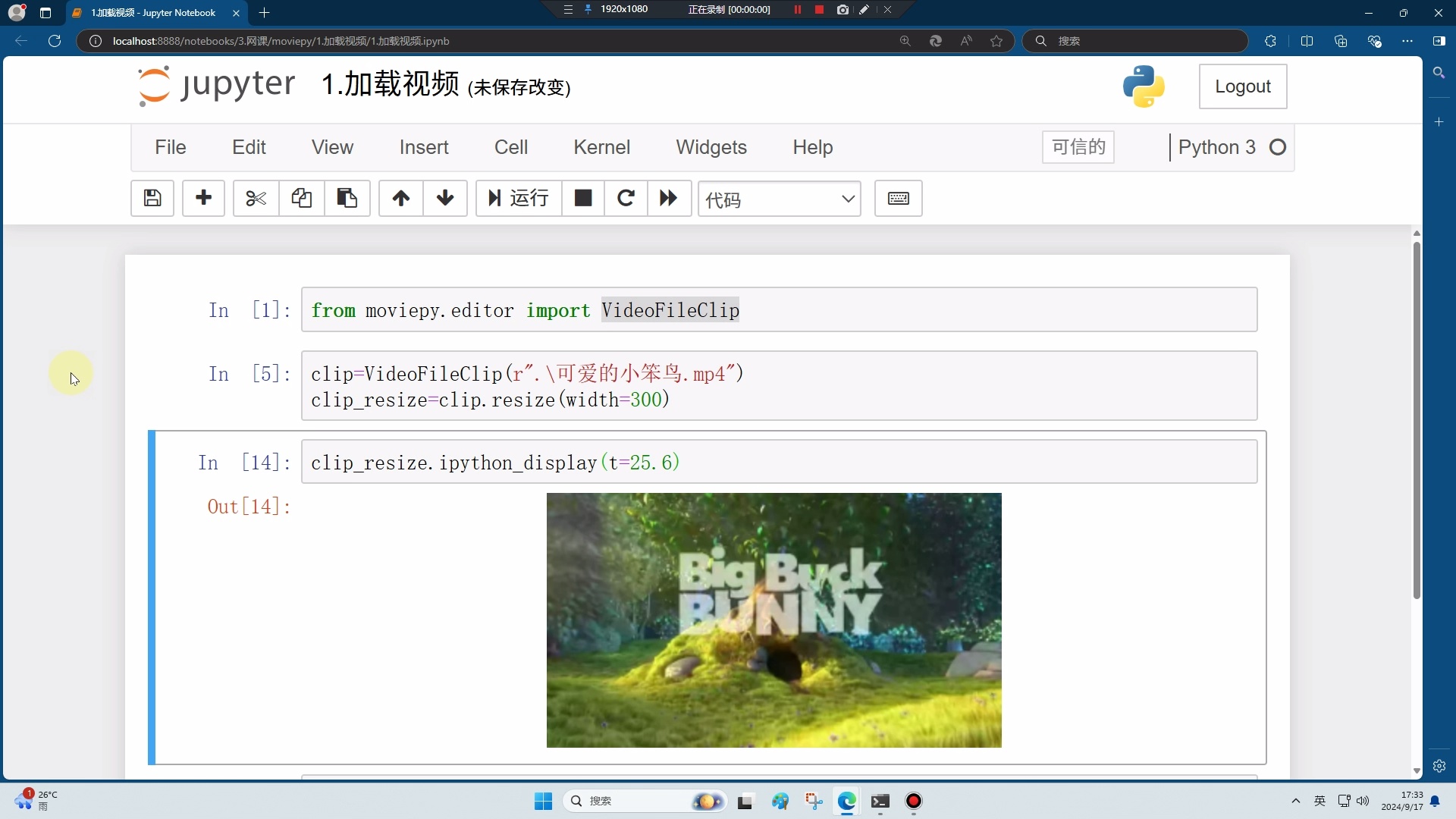Screen dimensions: 1456x819
Task: Toggle the 英 input method indicator
Action: click(x=1319, y=802)
